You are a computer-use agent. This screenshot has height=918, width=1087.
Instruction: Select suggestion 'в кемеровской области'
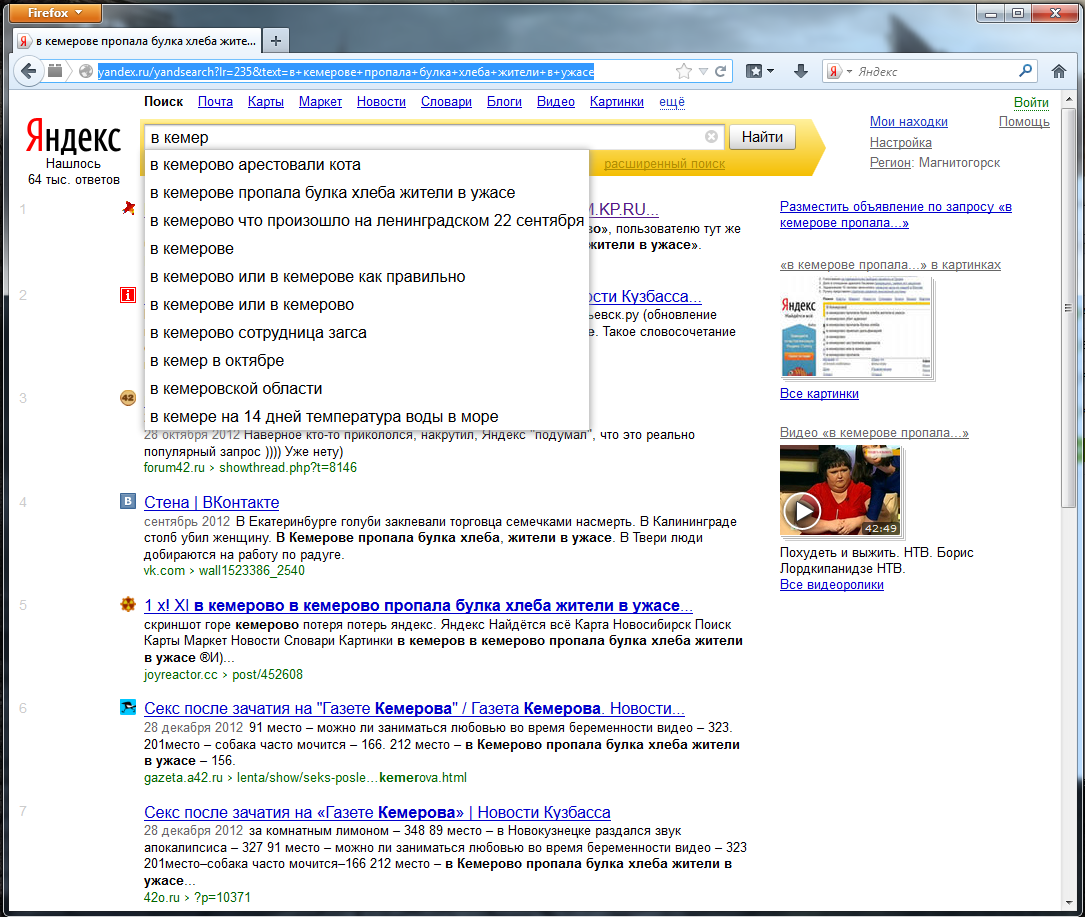(x=367, y=389)
